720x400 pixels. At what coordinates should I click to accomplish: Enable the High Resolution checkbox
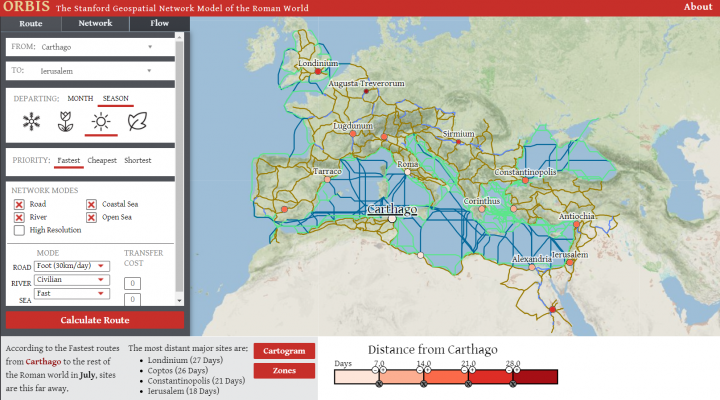[20, 230]
